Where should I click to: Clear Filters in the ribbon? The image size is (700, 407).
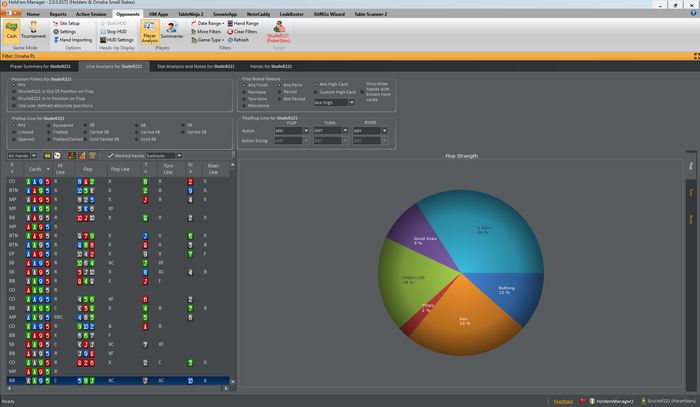pyautogui.click(x=242, y=32)
